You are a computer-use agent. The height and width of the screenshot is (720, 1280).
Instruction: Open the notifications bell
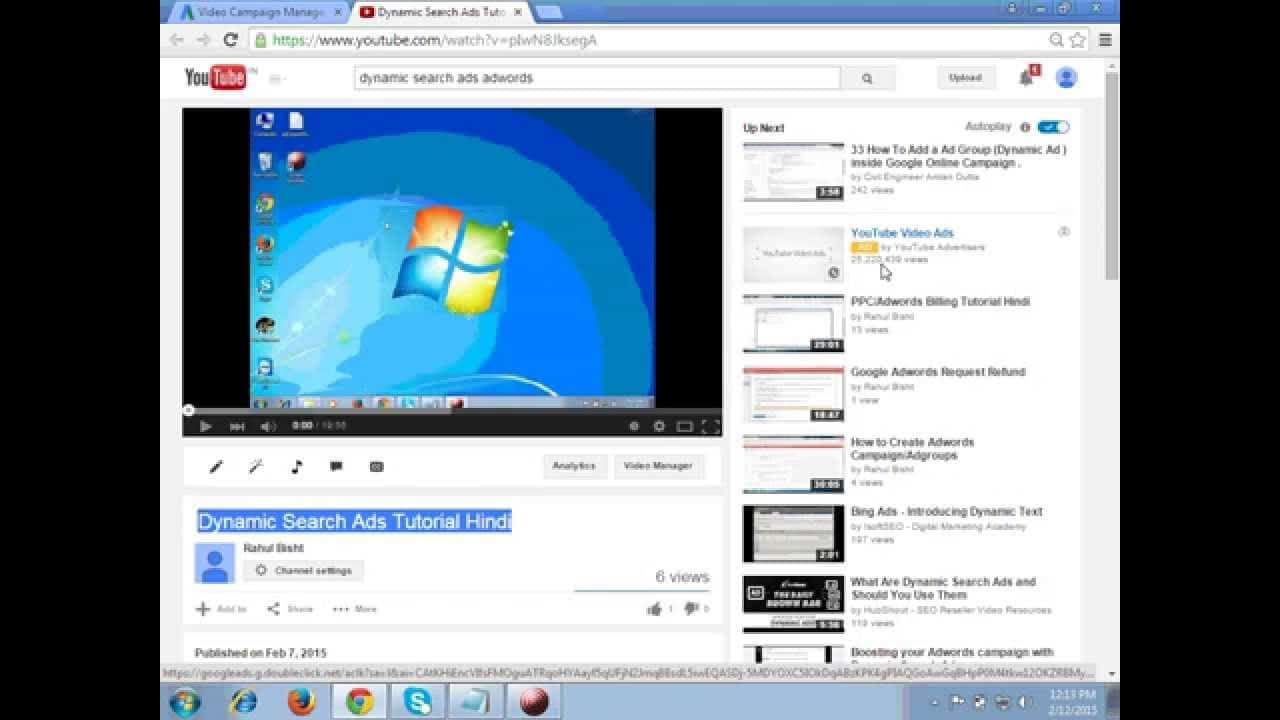click(1026, 77)
